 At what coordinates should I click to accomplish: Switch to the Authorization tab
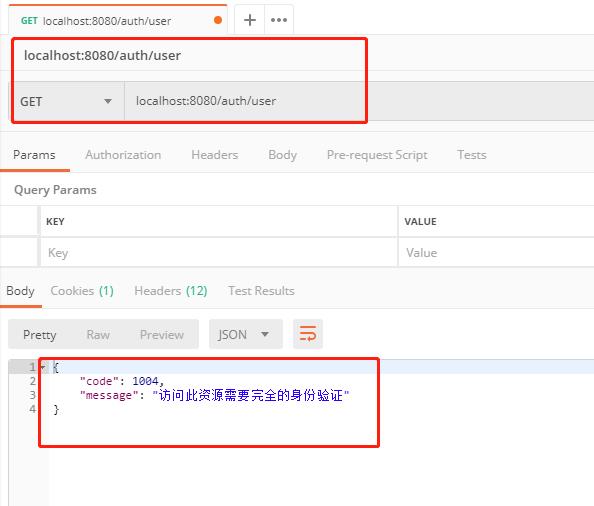click(x=123, y=155)
